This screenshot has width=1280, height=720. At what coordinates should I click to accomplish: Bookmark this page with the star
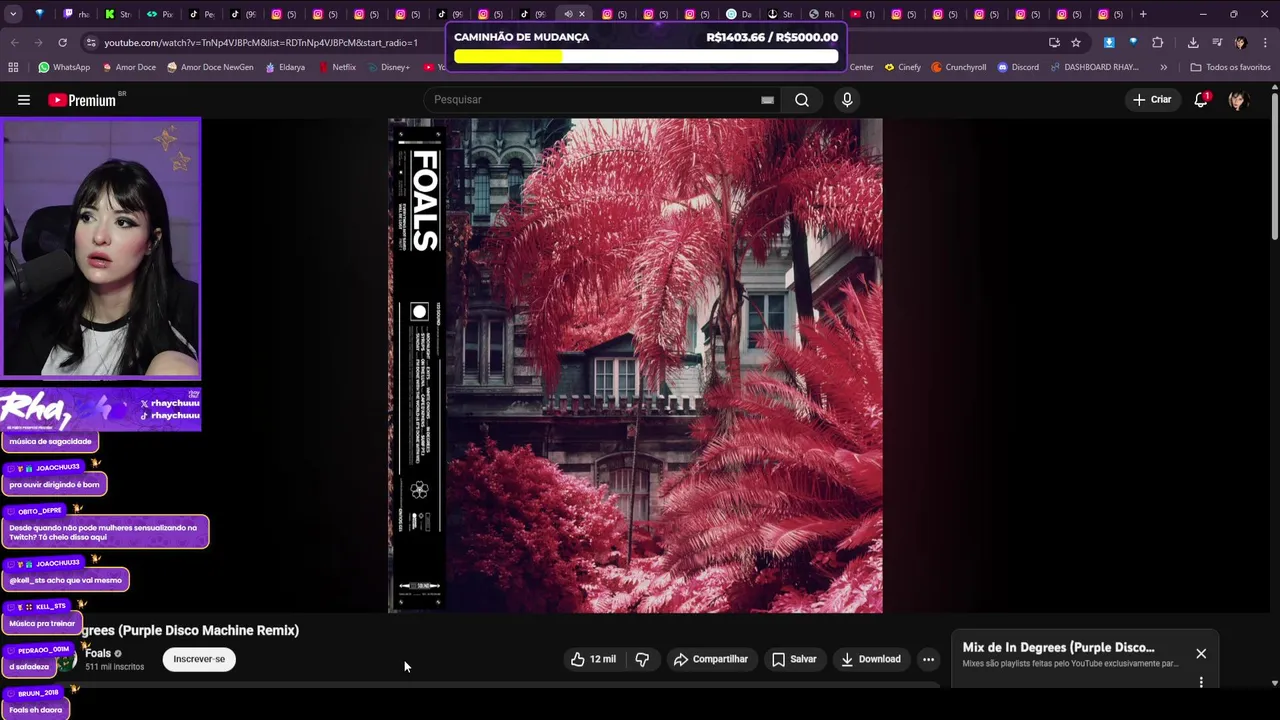click(1076, 43)
